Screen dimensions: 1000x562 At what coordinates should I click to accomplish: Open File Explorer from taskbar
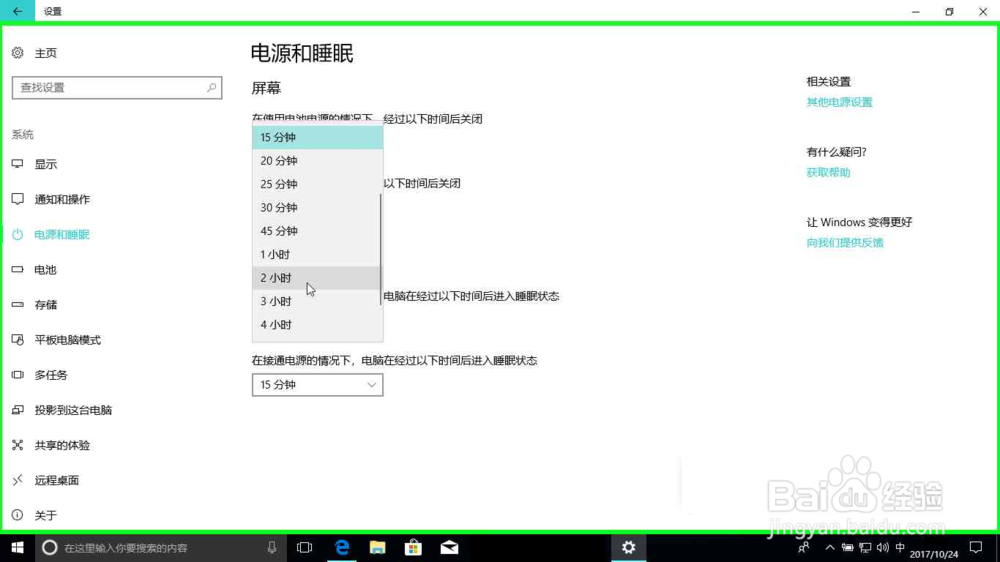378,548
